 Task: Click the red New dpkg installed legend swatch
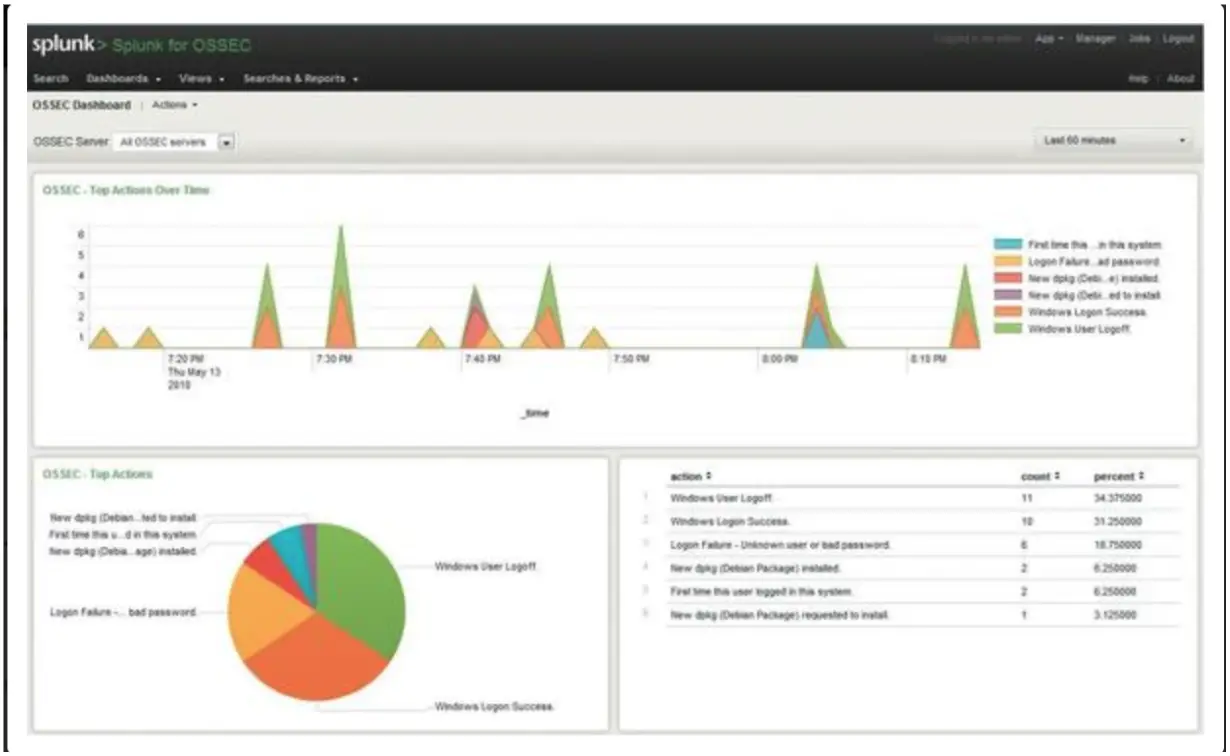[x=1007, y=278]
